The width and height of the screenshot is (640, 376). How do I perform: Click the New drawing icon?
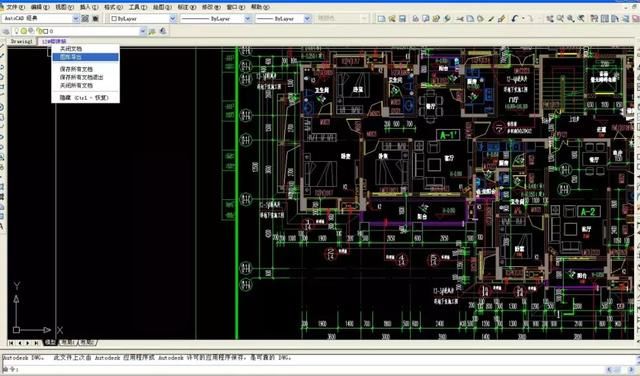[381, 19]
